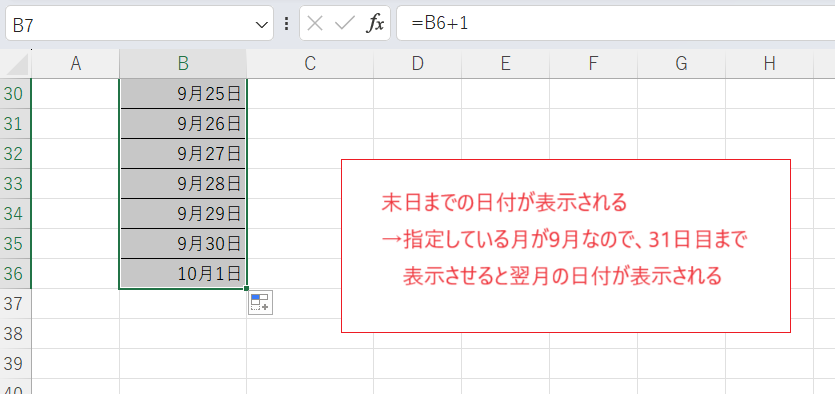
Task: Click cell C30 right of 9月25日
Action: click(310, 94)
